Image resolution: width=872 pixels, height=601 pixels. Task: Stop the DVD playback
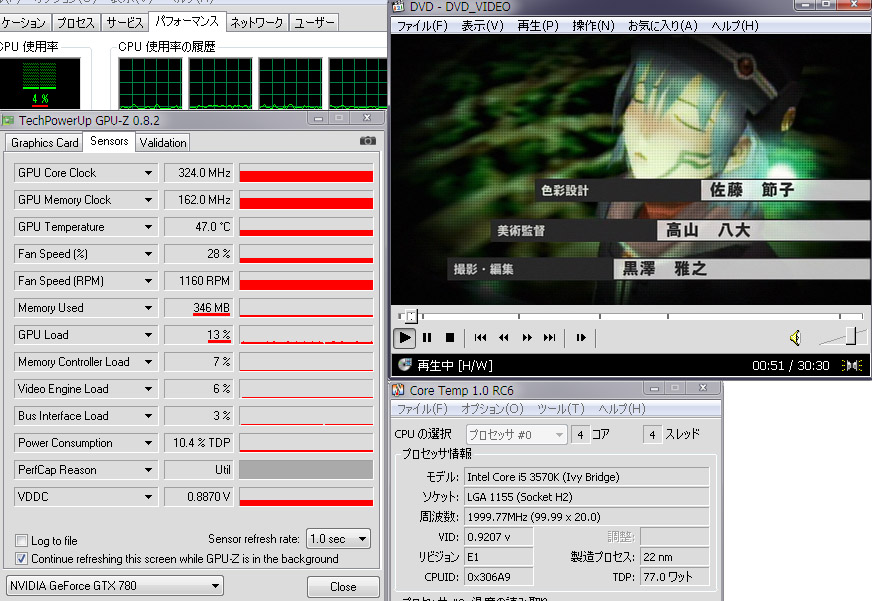point(450,337)
